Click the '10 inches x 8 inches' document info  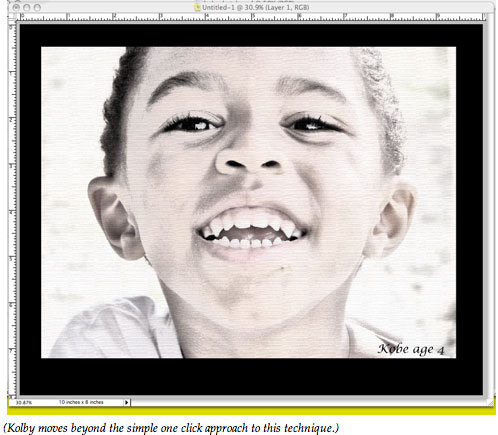coord(81,402)
